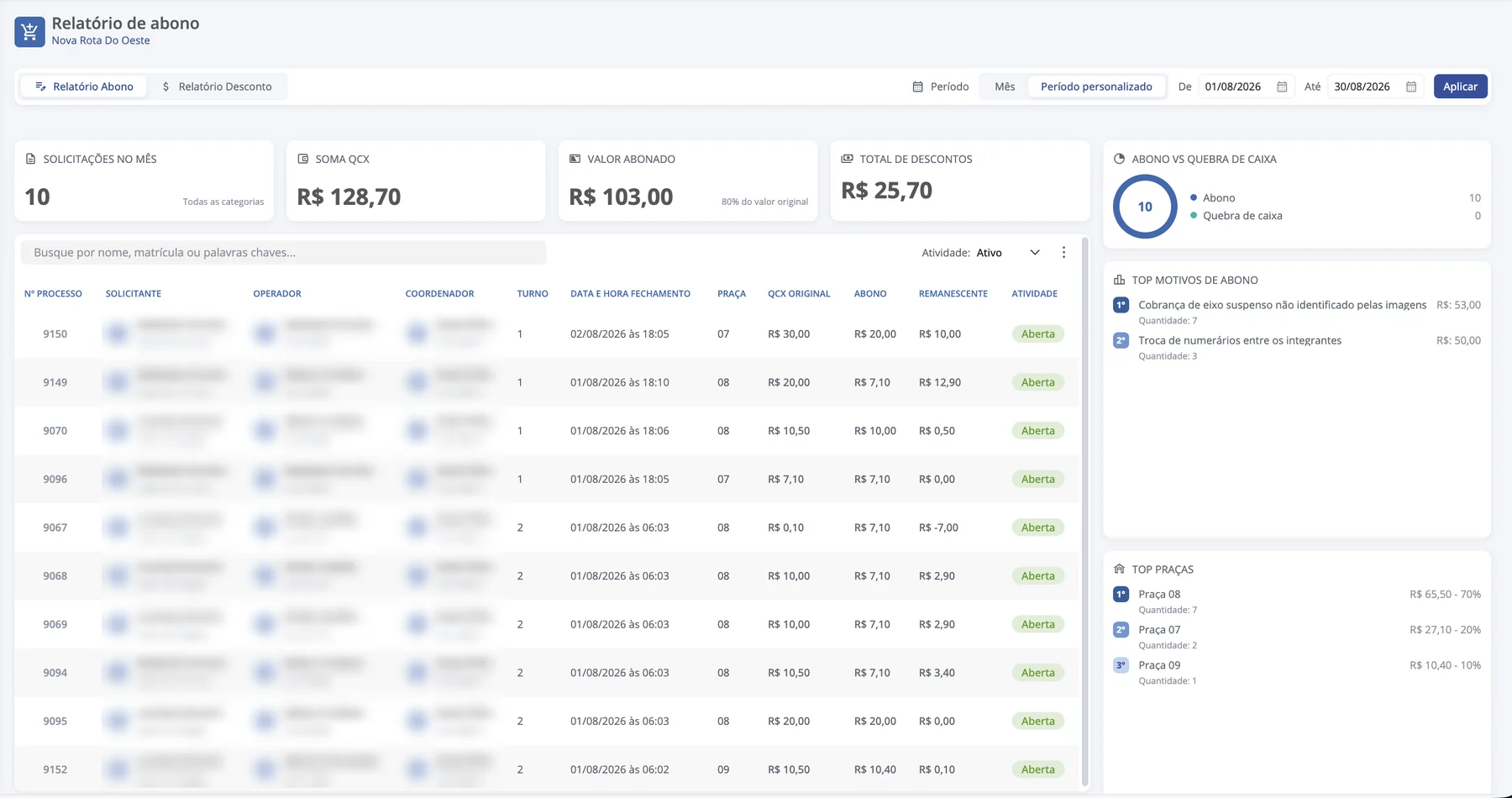Click the Nova Rota Do Oeste subtitle
The height and width of the screenshot is (798, 1512).
point(101,40)
